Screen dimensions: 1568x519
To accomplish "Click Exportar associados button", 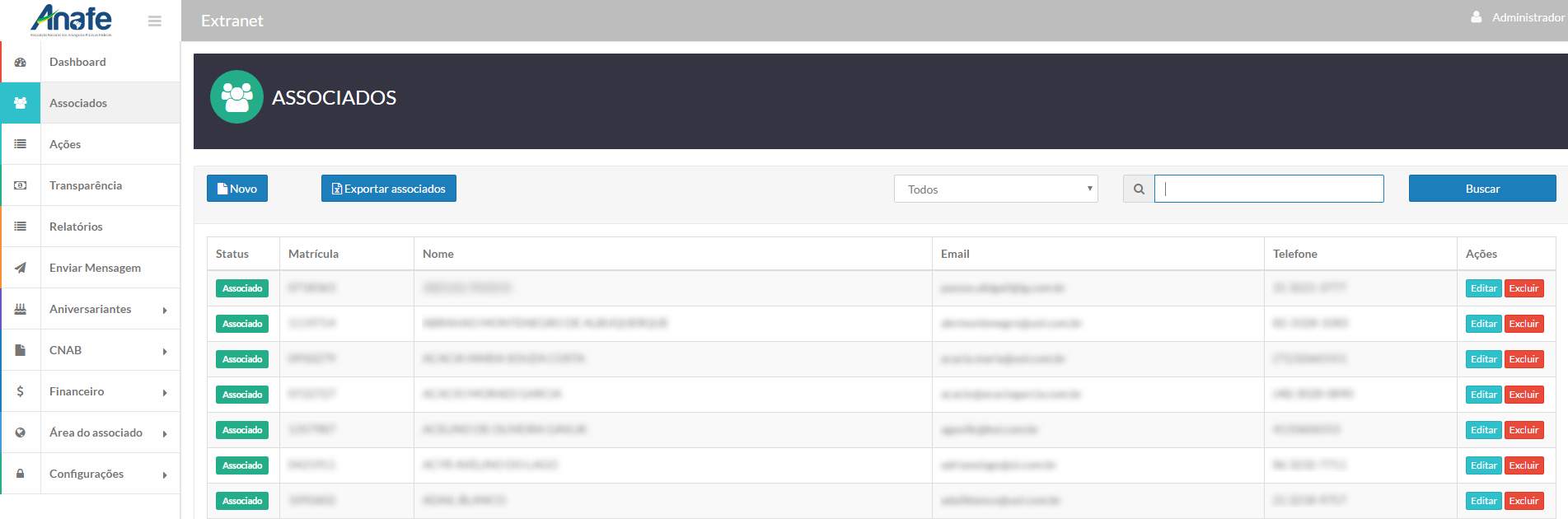I will pos(389,189).
